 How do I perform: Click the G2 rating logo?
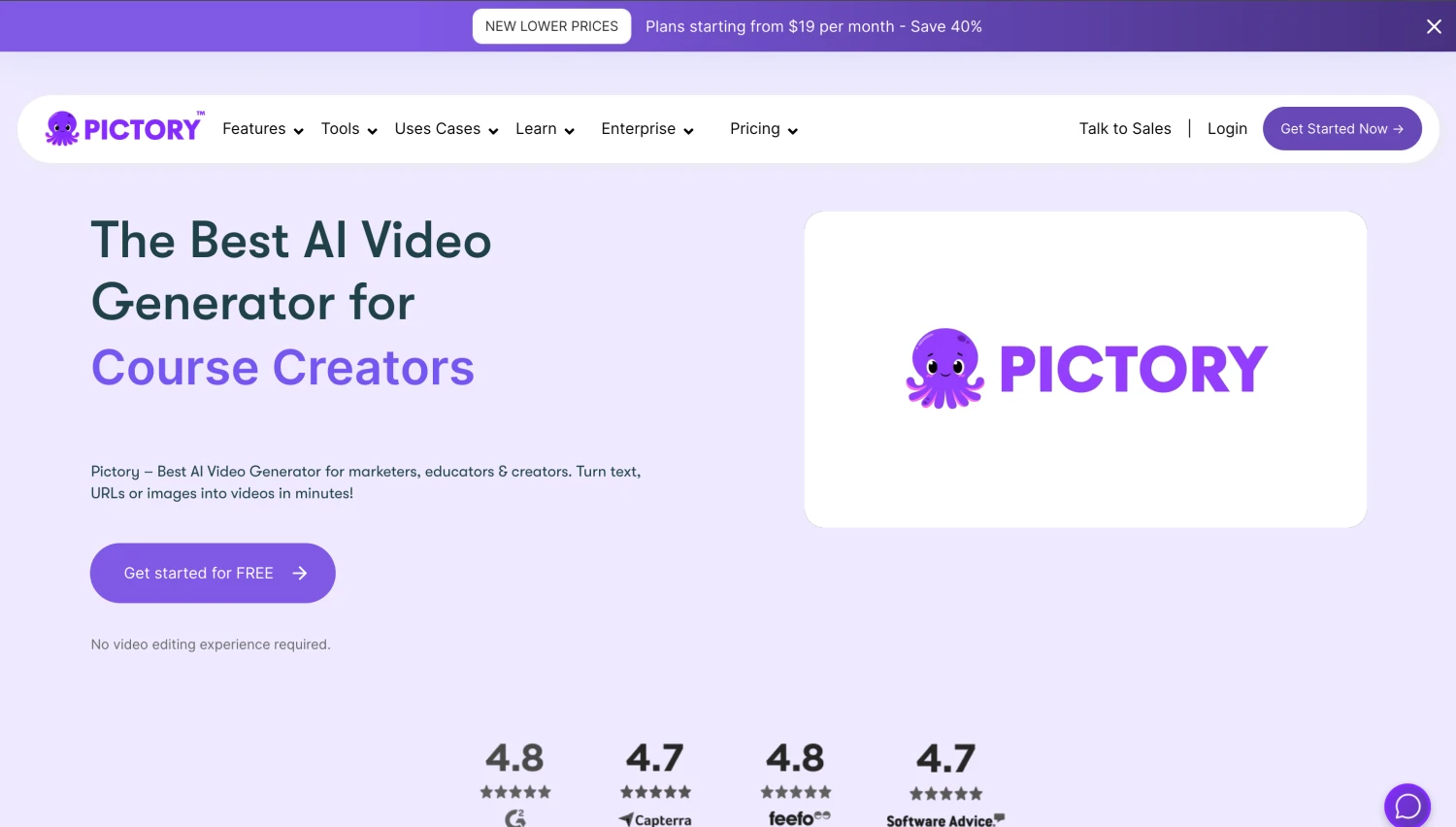[515, 820]
